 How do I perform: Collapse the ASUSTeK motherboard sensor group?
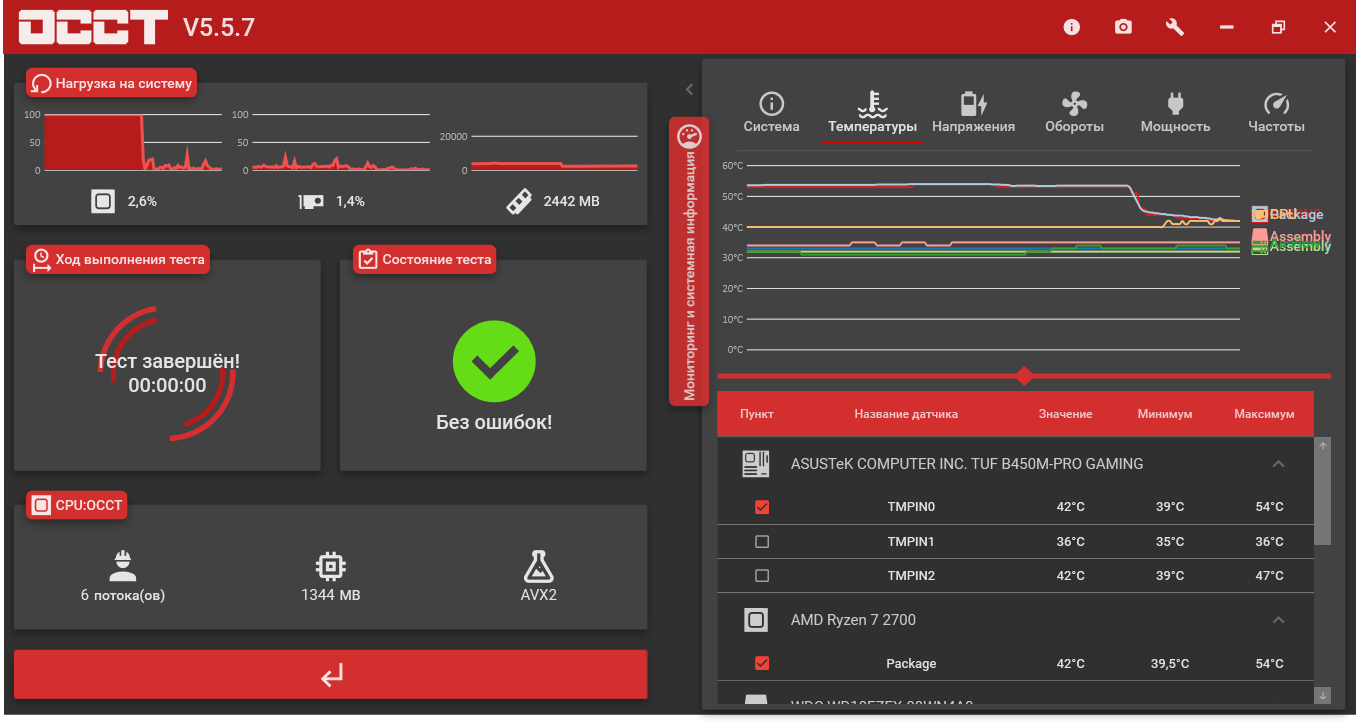[x=1278, y=464]
